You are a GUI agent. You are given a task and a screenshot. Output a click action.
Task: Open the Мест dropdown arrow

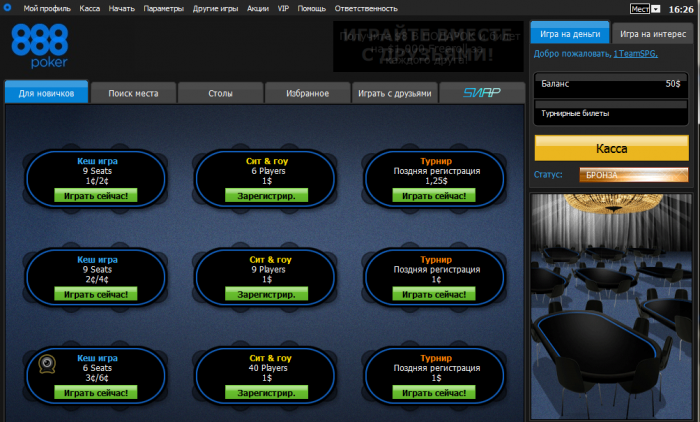click(655, 8)
